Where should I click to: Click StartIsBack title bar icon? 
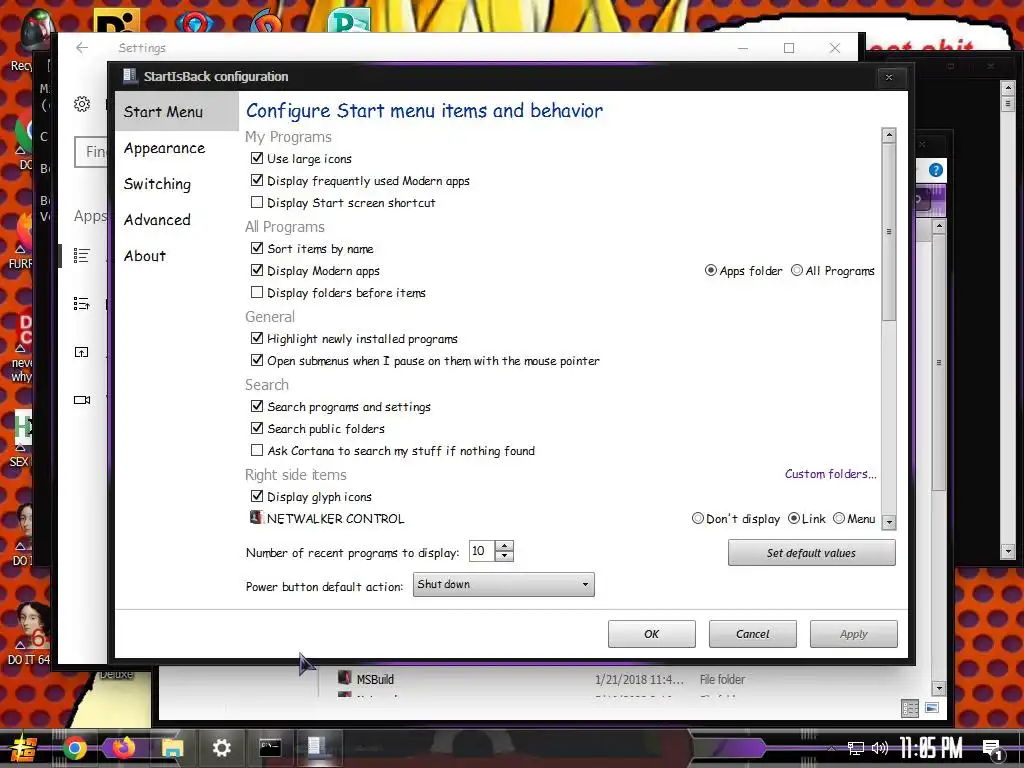pyautogui.click(x=129, y=76)
